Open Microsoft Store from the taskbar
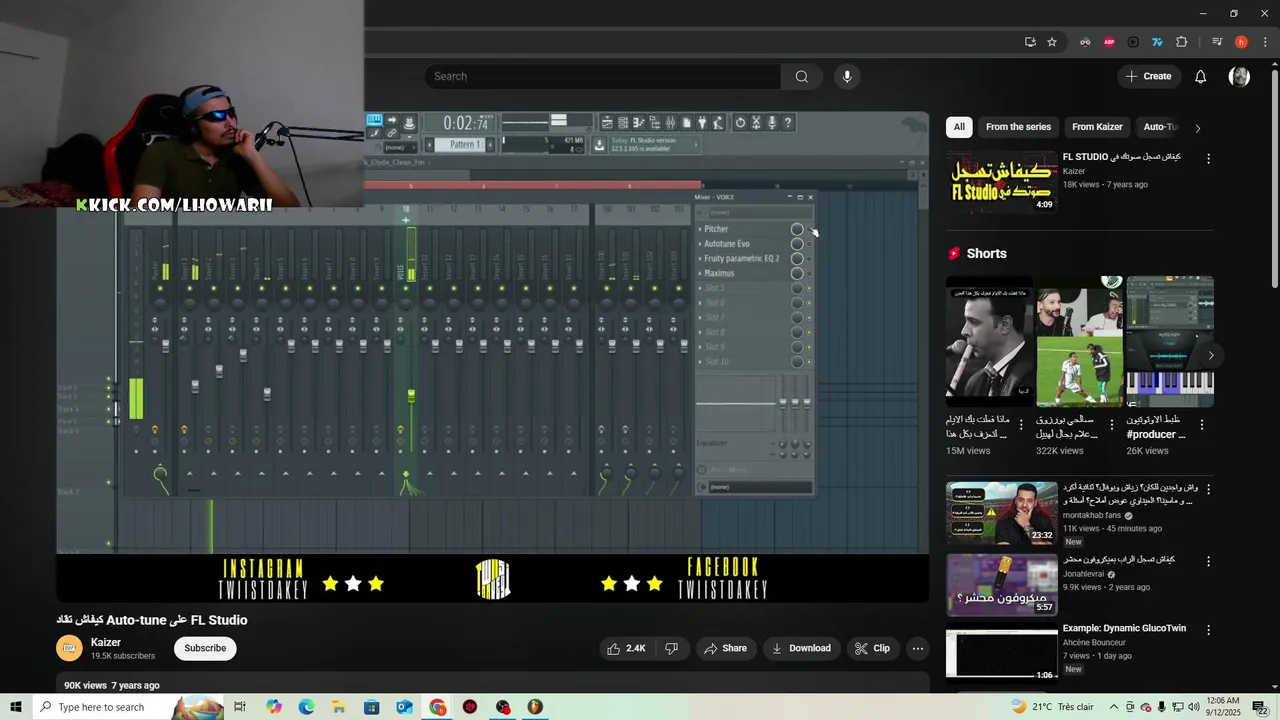1280x720 pixels. tap(372, 707)
